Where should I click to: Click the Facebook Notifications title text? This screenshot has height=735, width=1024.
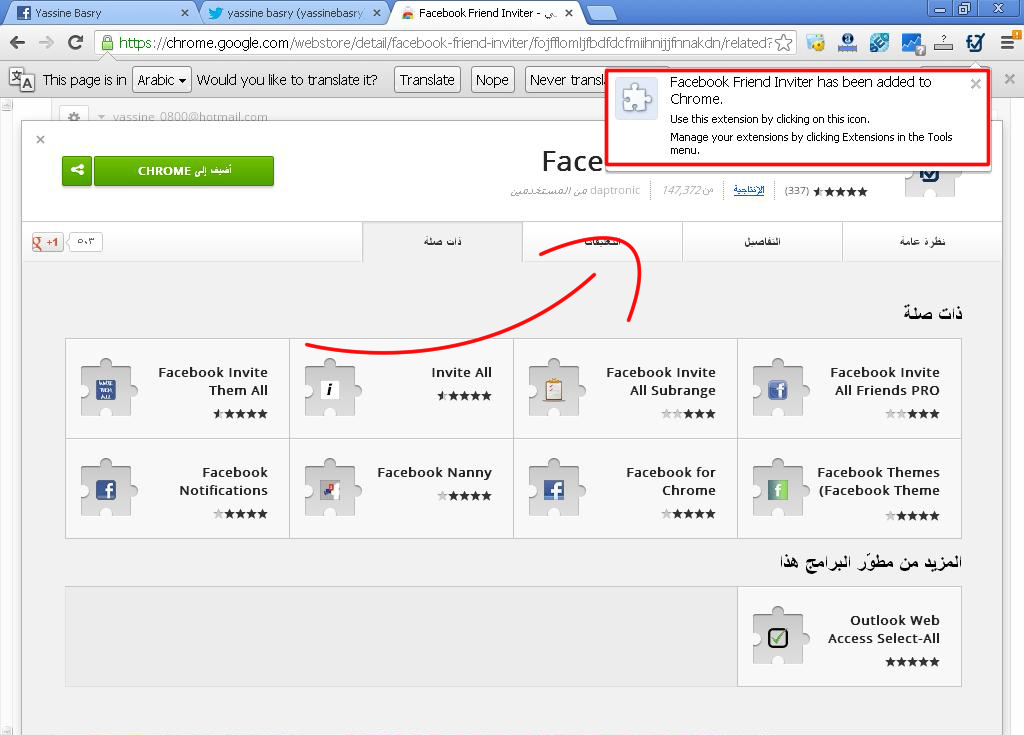pyautogui.click(x=223, y=481)
